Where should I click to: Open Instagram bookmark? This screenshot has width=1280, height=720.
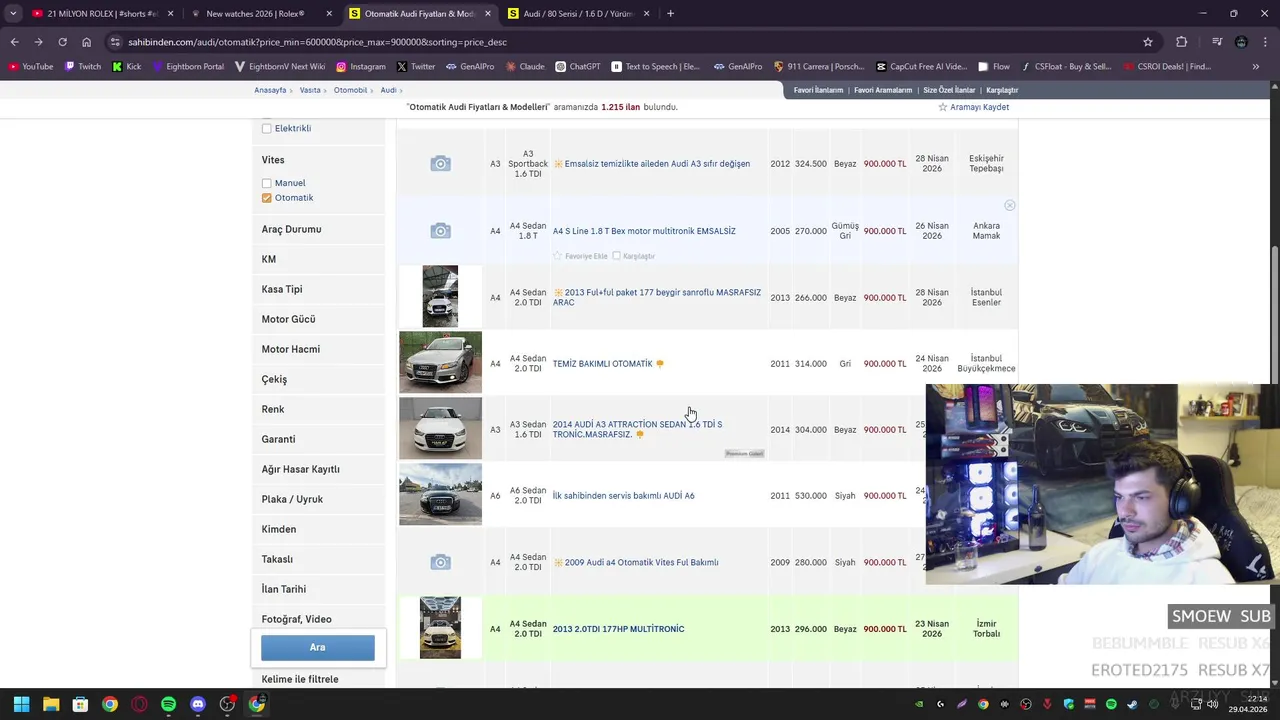point(361,67)
